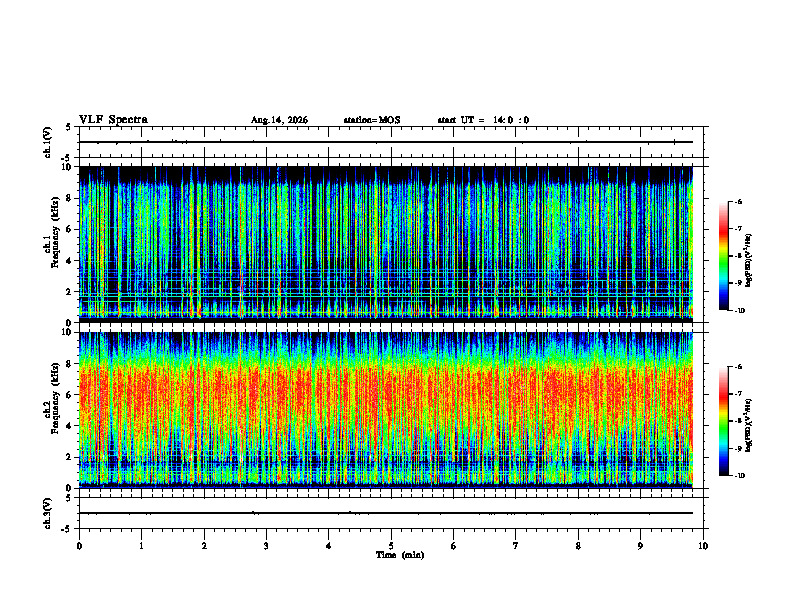The image size is (792, 612).
Task: Click the 8 minute tick label
Action: click(578, 546)
